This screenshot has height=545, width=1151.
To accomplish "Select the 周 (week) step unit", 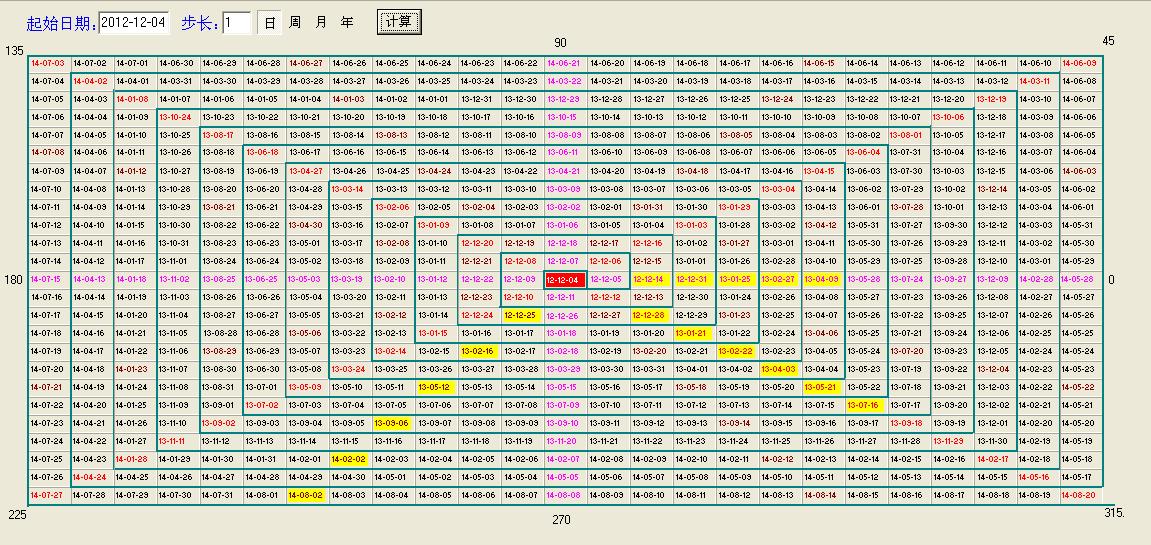I will pos(295,22).
